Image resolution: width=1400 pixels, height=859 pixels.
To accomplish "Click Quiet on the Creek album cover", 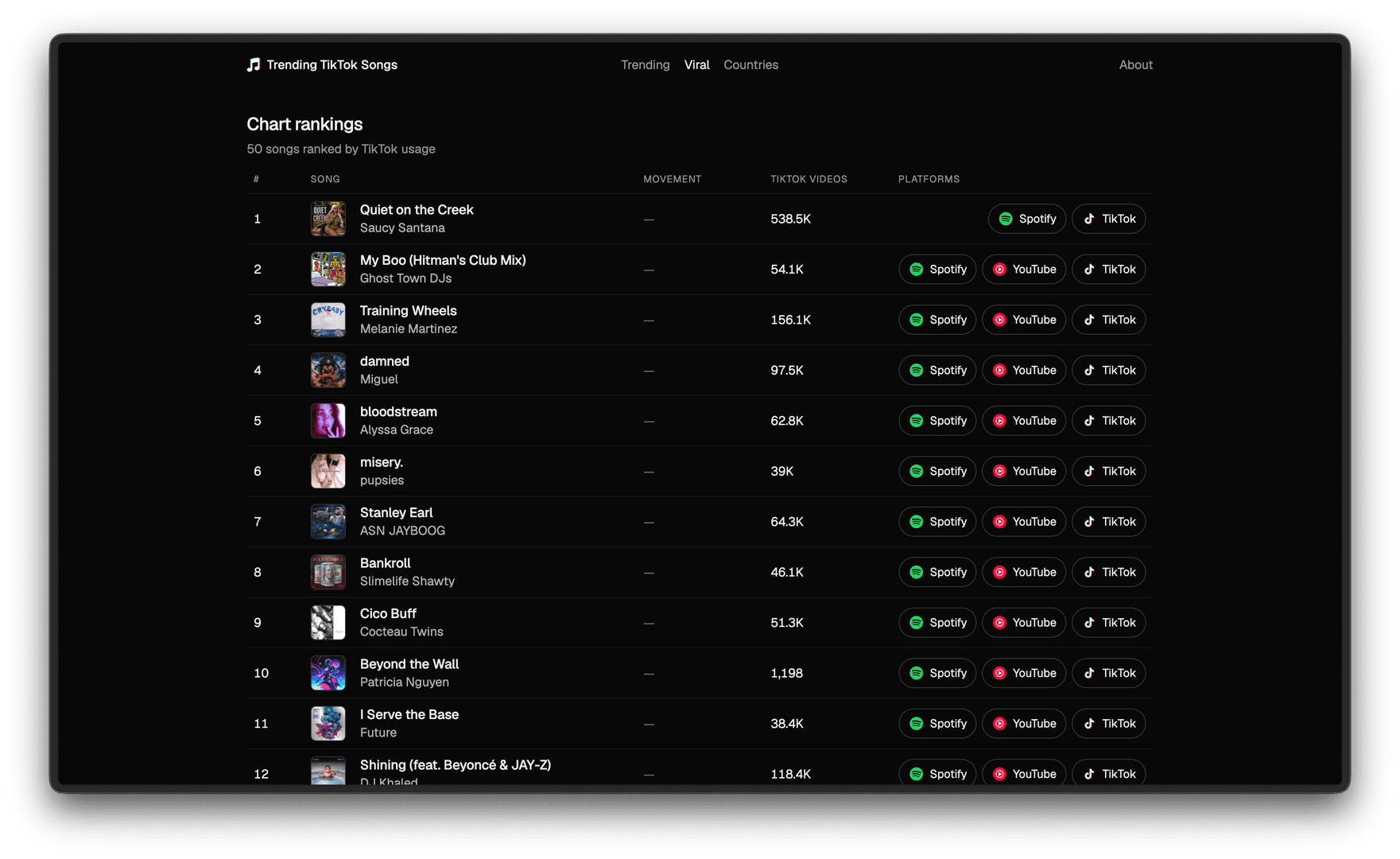I will point(328,219).
